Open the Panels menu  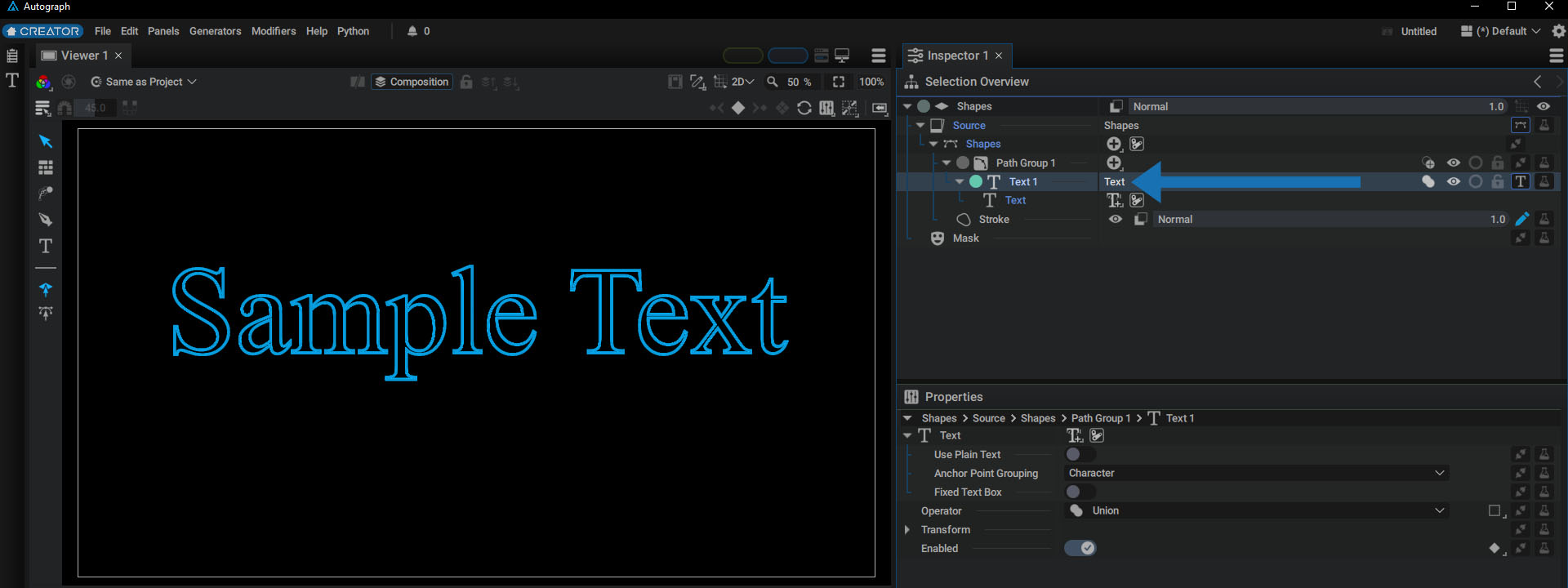tap(163, 31)
